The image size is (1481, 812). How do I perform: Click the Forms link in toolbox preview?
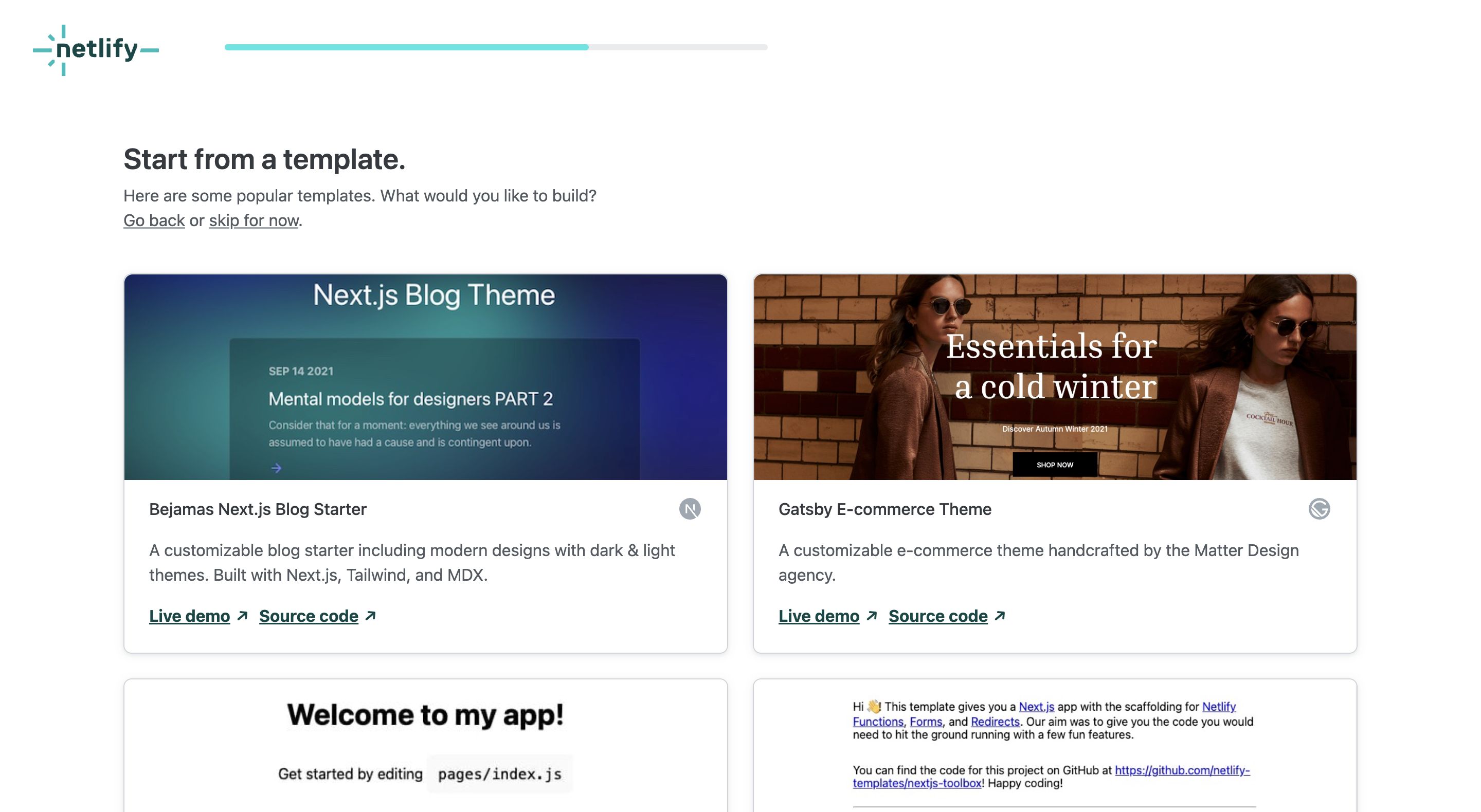coord(926,721)
